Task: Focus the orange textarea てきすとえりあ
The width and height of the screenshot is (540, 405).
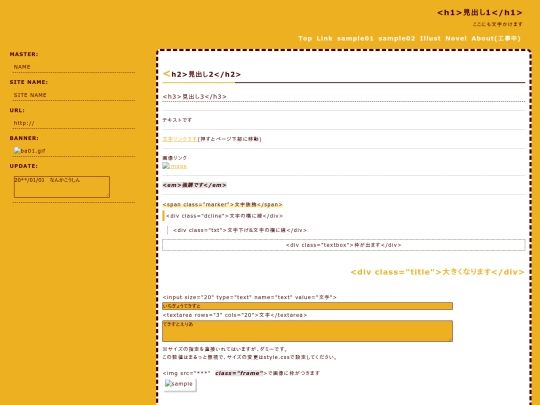Action: click(x=307, y=331)
